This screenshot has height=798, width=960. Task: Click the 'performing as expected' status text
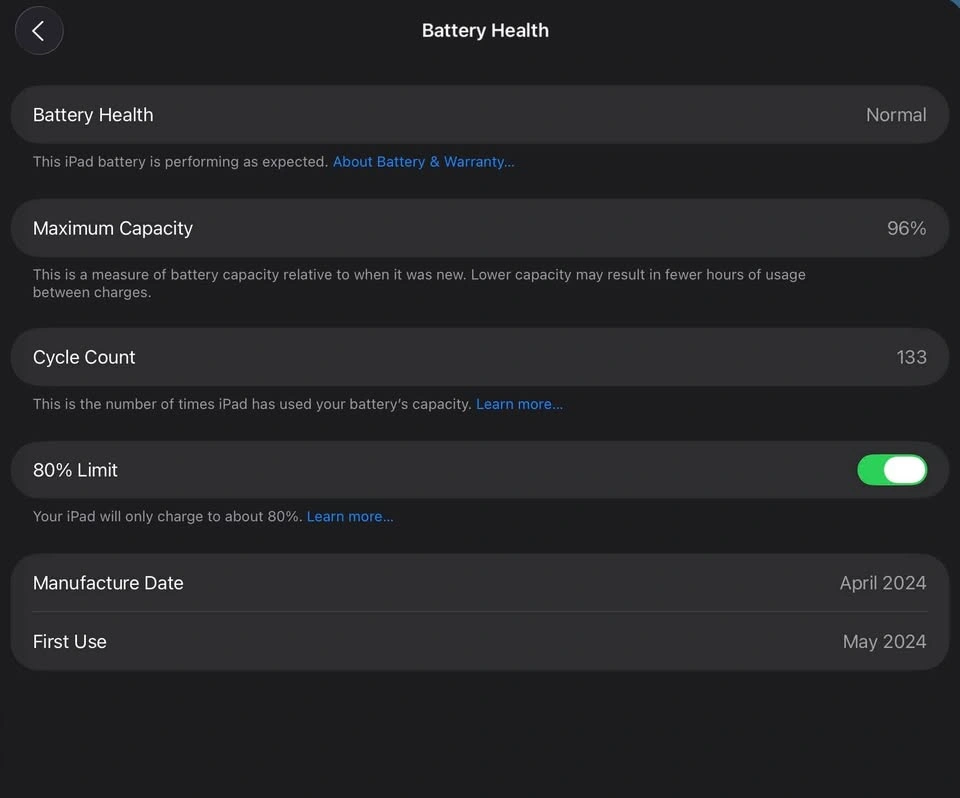coord(180,162)
